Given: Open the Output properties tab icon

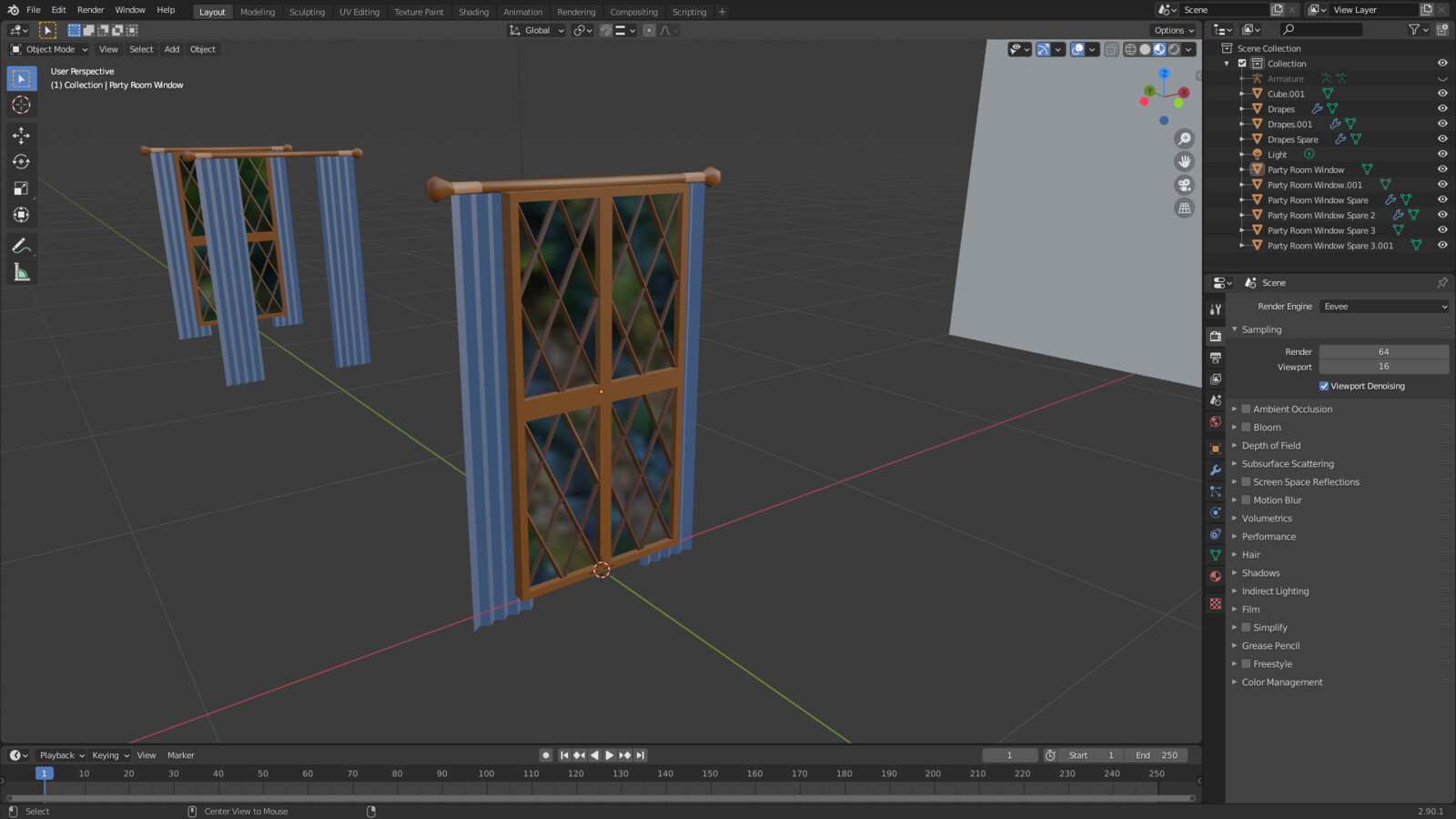Looking at the screenshot, I should point(1216,358).
